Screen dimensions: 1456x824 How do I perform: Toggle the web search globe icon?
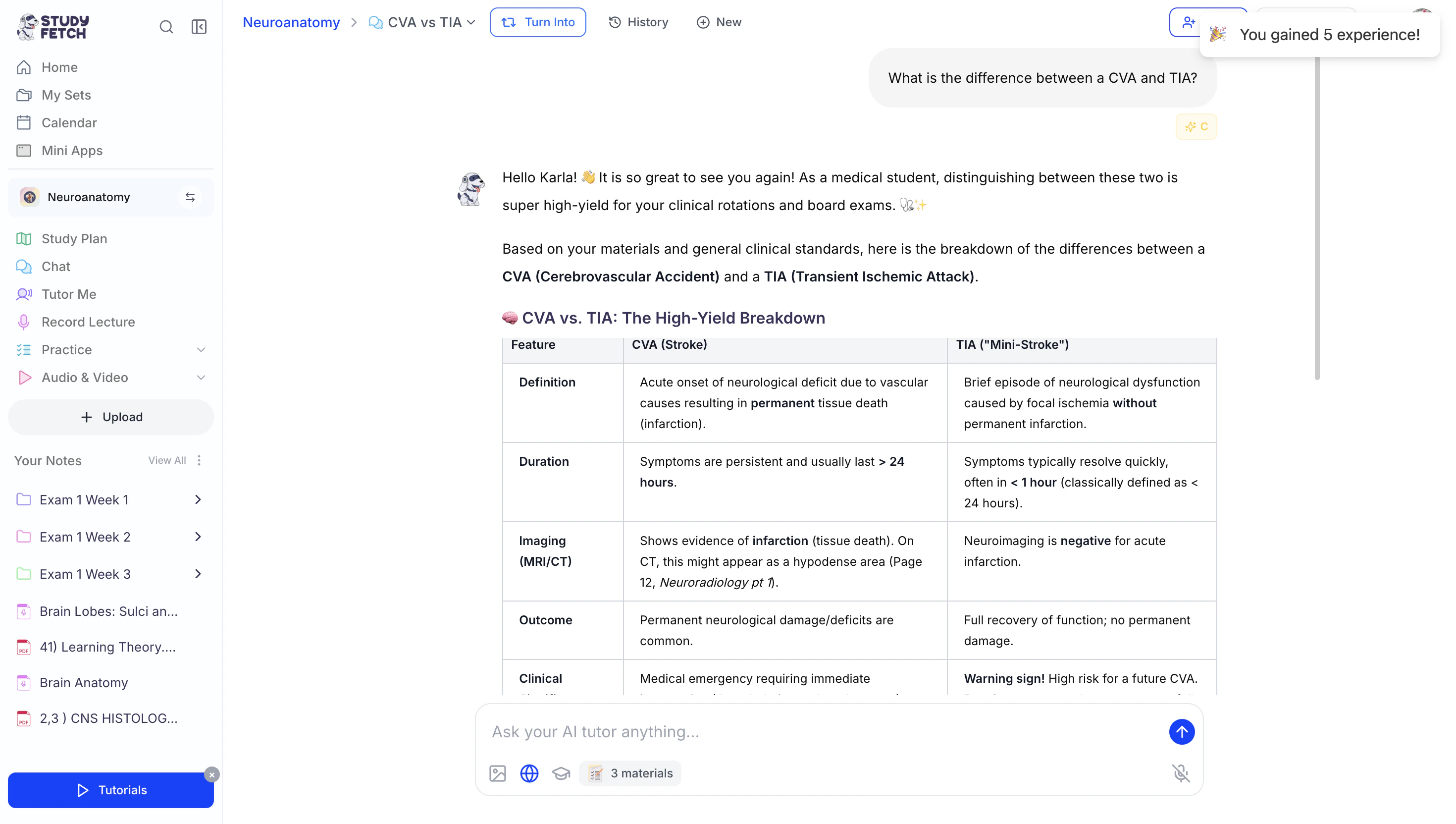click(529, 773)
